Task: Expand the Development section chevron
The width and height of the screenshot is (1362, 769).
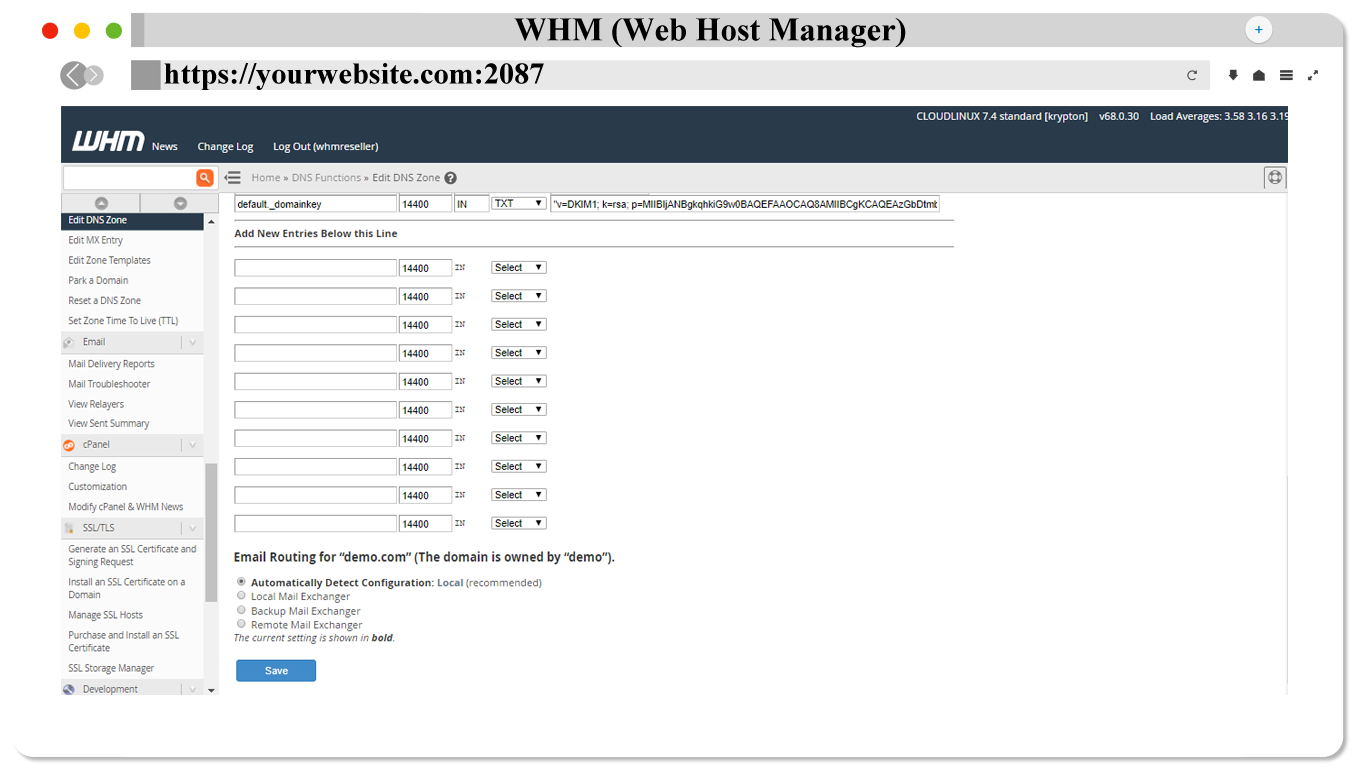Action: coord(192,689)
